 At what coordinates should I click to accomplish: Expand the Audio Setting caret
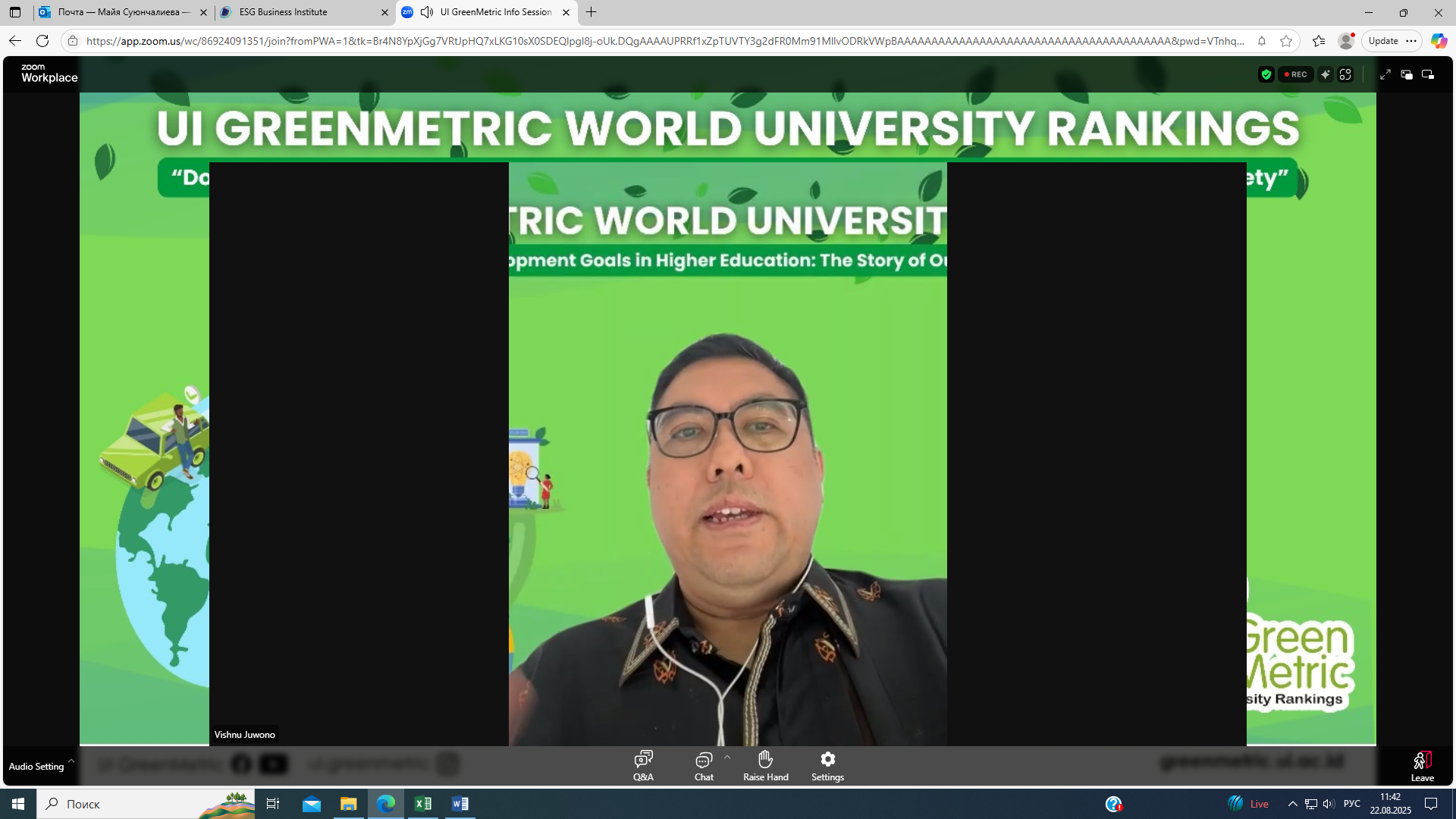[71, 760]
